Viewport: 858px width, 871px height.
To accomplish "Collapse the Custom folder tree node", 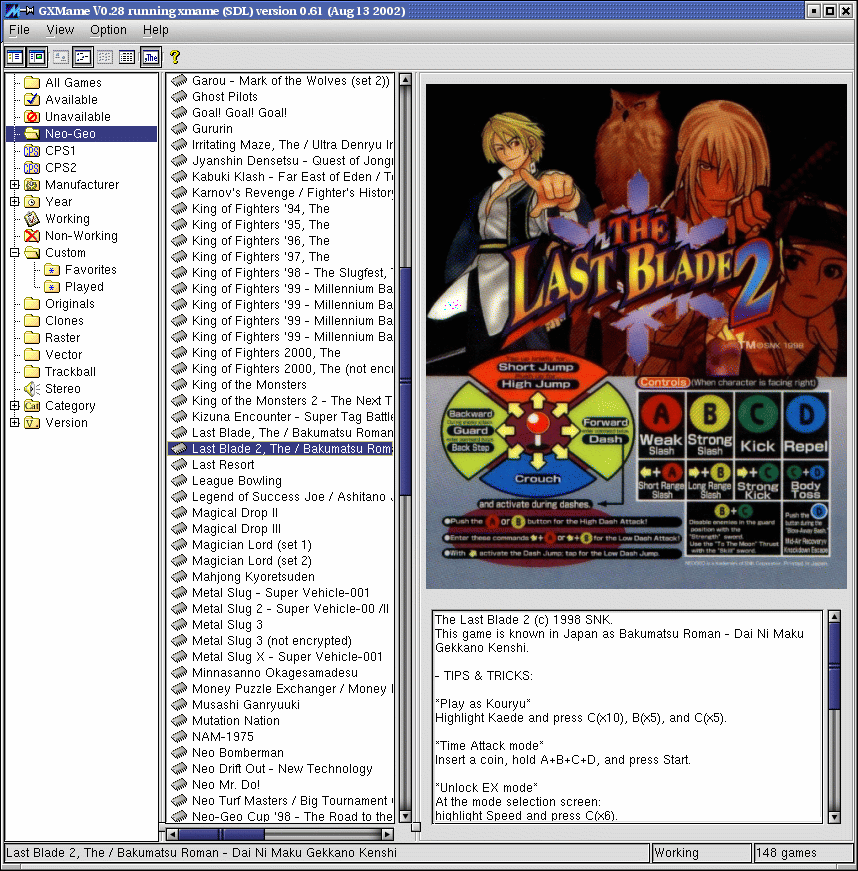I will click(x=14, y=253).
